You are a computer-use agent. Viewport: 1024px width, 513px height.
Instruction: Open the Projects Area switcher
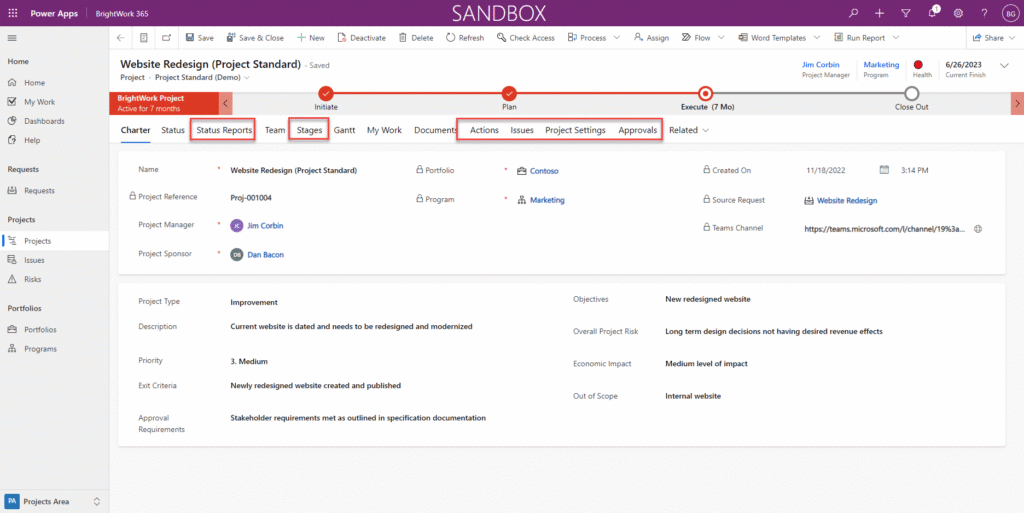(54, 501)
